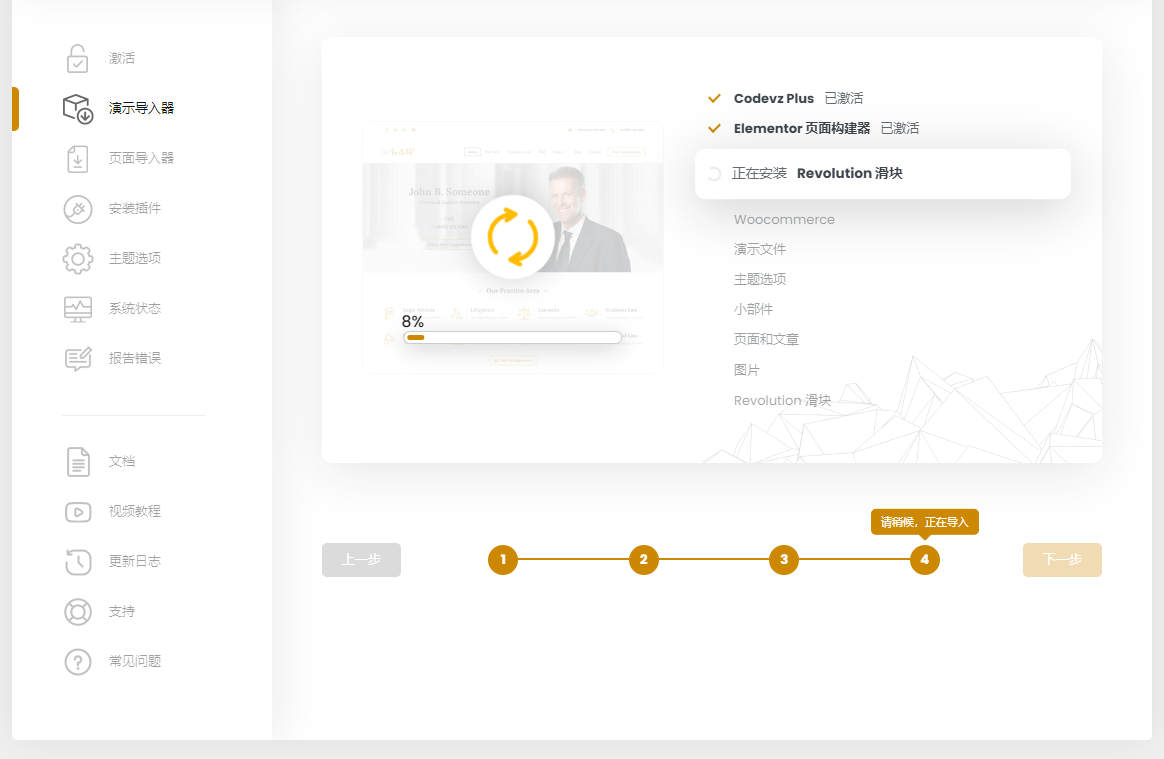Click the documentation file icon
The width and height of the screenshot is (1164, 759).
(x=77, y=462)
